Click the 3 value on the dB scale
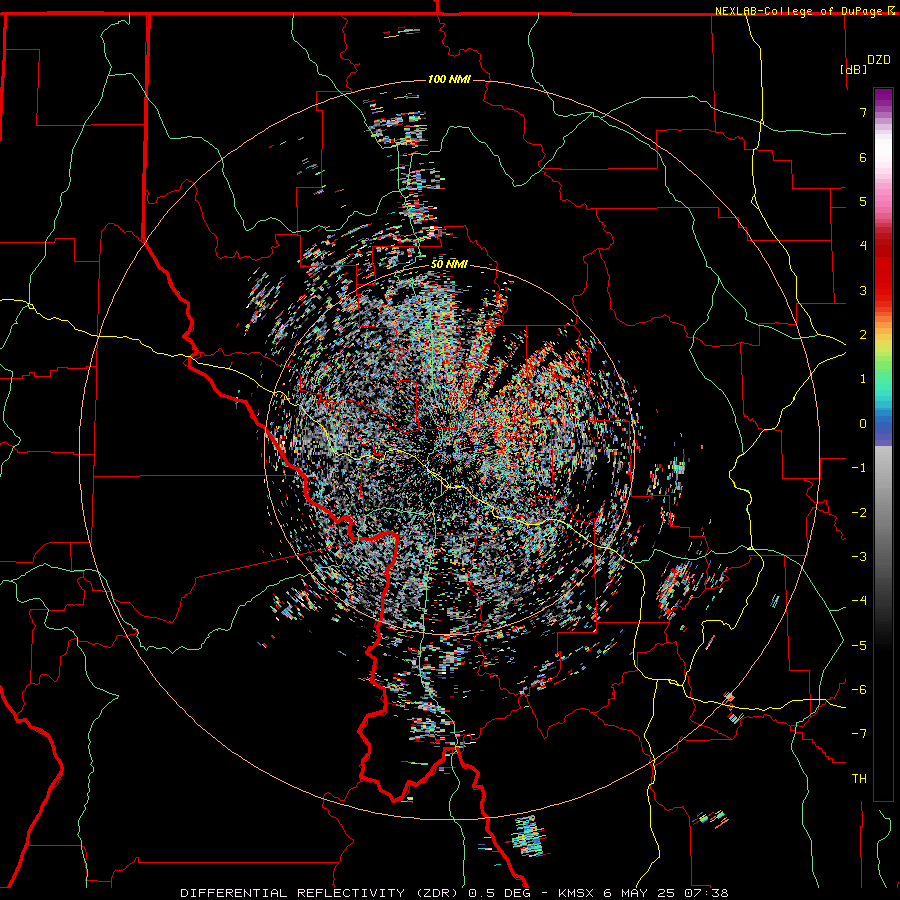 click(863, 290)
